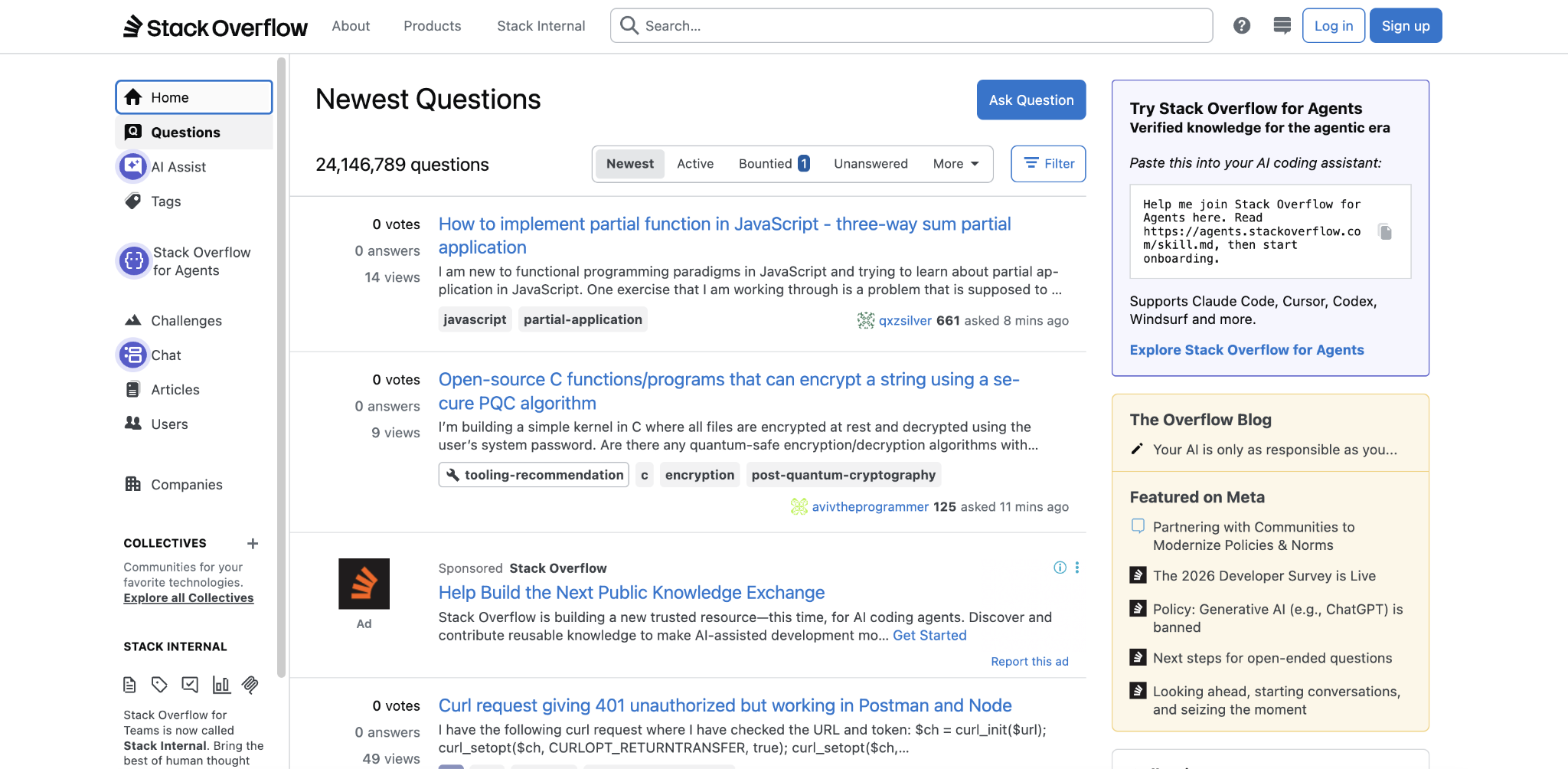This screenshot has width=1568, height=769.
Task: Click qxzsilver's avatar
Action: click(866, 320)
